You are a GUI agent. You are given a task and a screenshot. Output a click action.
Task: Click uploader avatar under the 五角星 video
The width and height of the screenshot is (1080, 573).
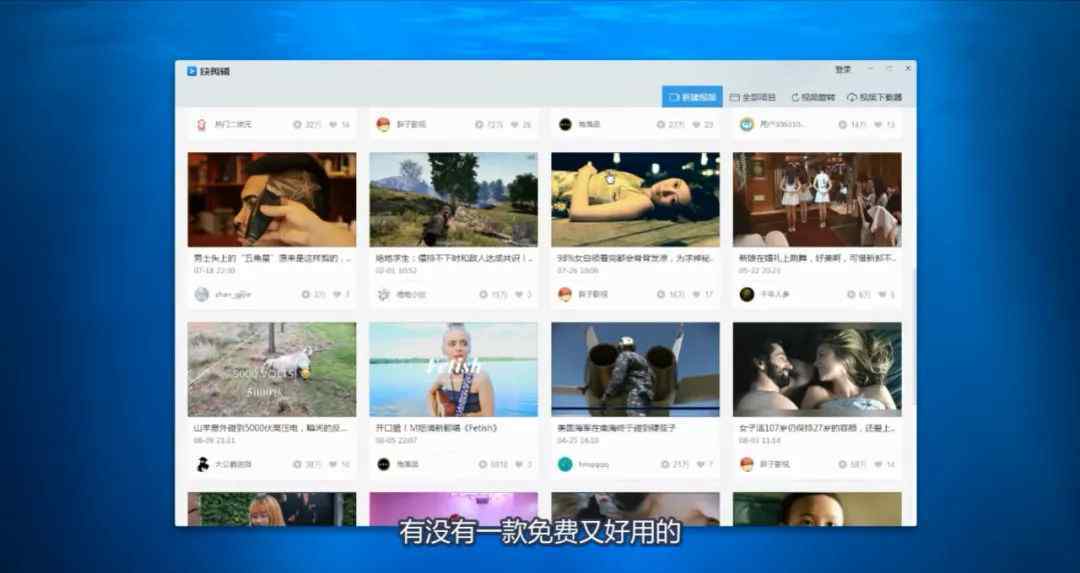click(x=202, y=294)
